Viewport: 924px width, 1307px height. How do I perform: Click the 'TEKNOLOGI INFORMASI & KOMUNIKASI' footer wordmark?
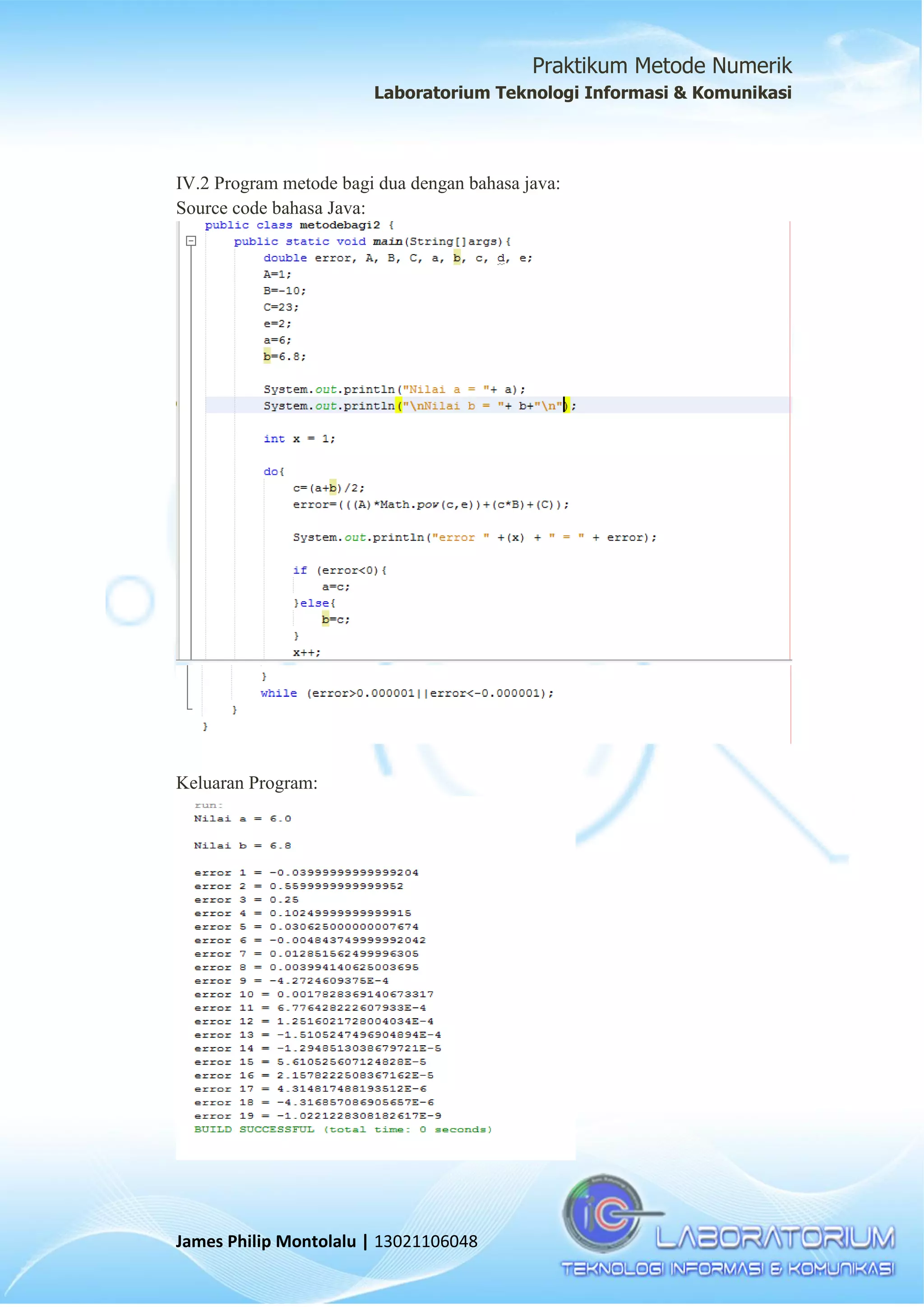[728, 1270]
